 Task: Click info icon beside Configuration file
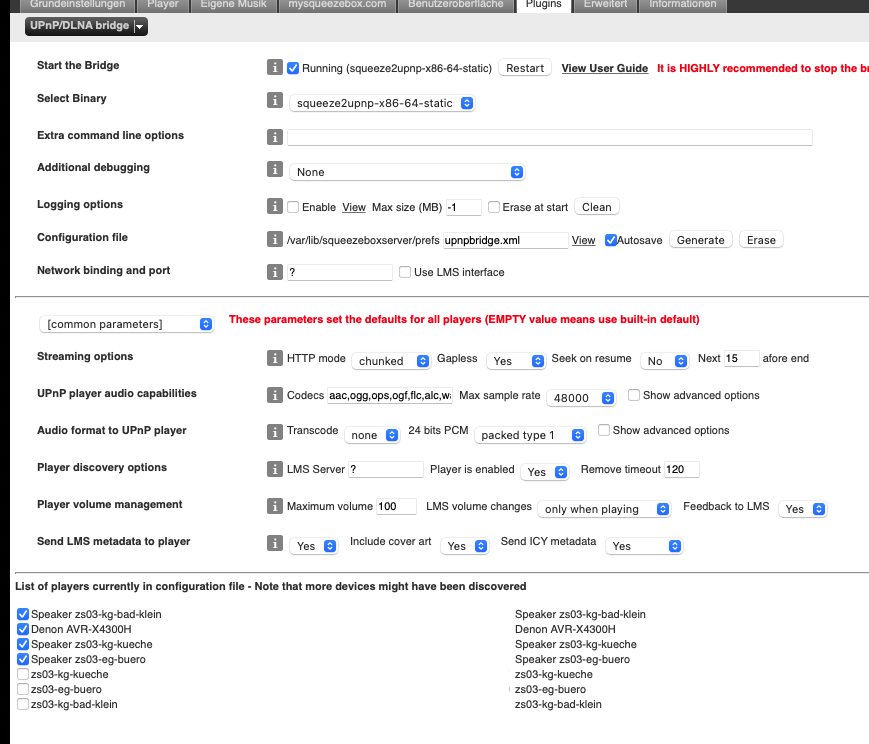[x=275, y=239]
